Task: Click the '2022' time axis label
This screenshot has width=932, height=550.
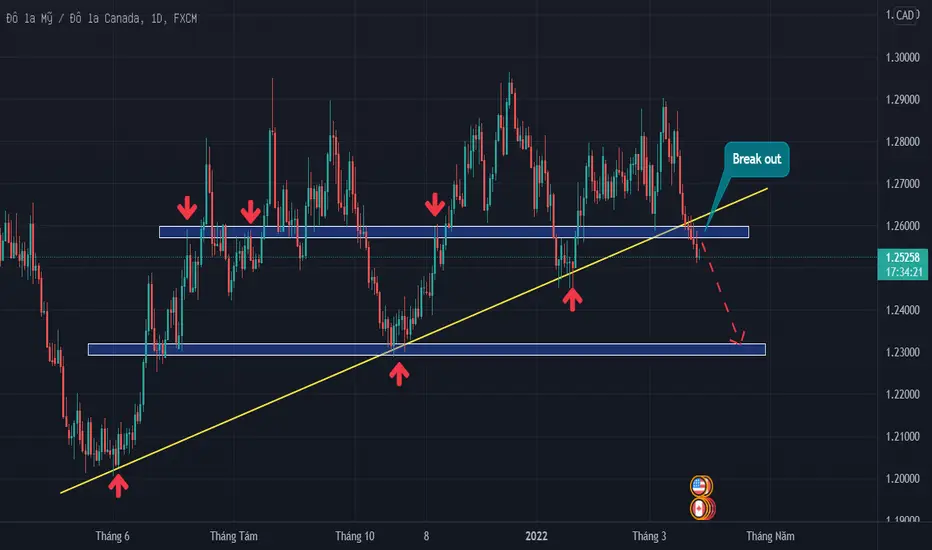Action: (536, 536)
